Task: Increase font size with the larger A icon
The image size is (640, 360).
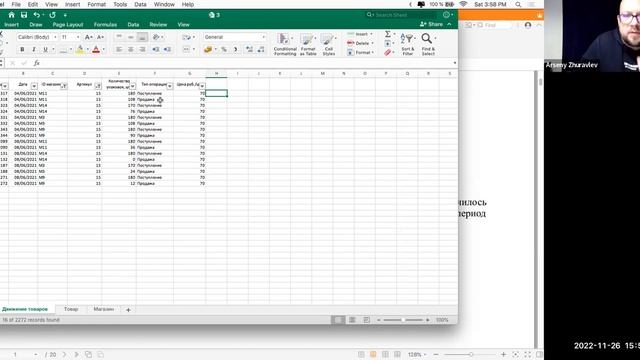Action: click(88, 37)
